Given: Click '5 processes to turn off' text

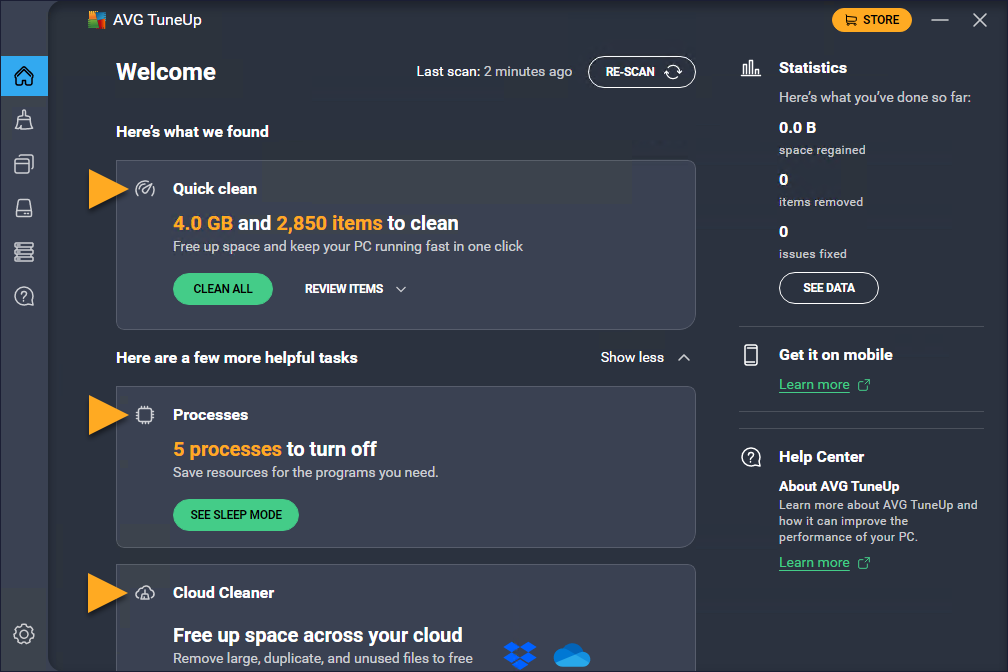Looking at the screenshot, I should (x=274, y=449).
